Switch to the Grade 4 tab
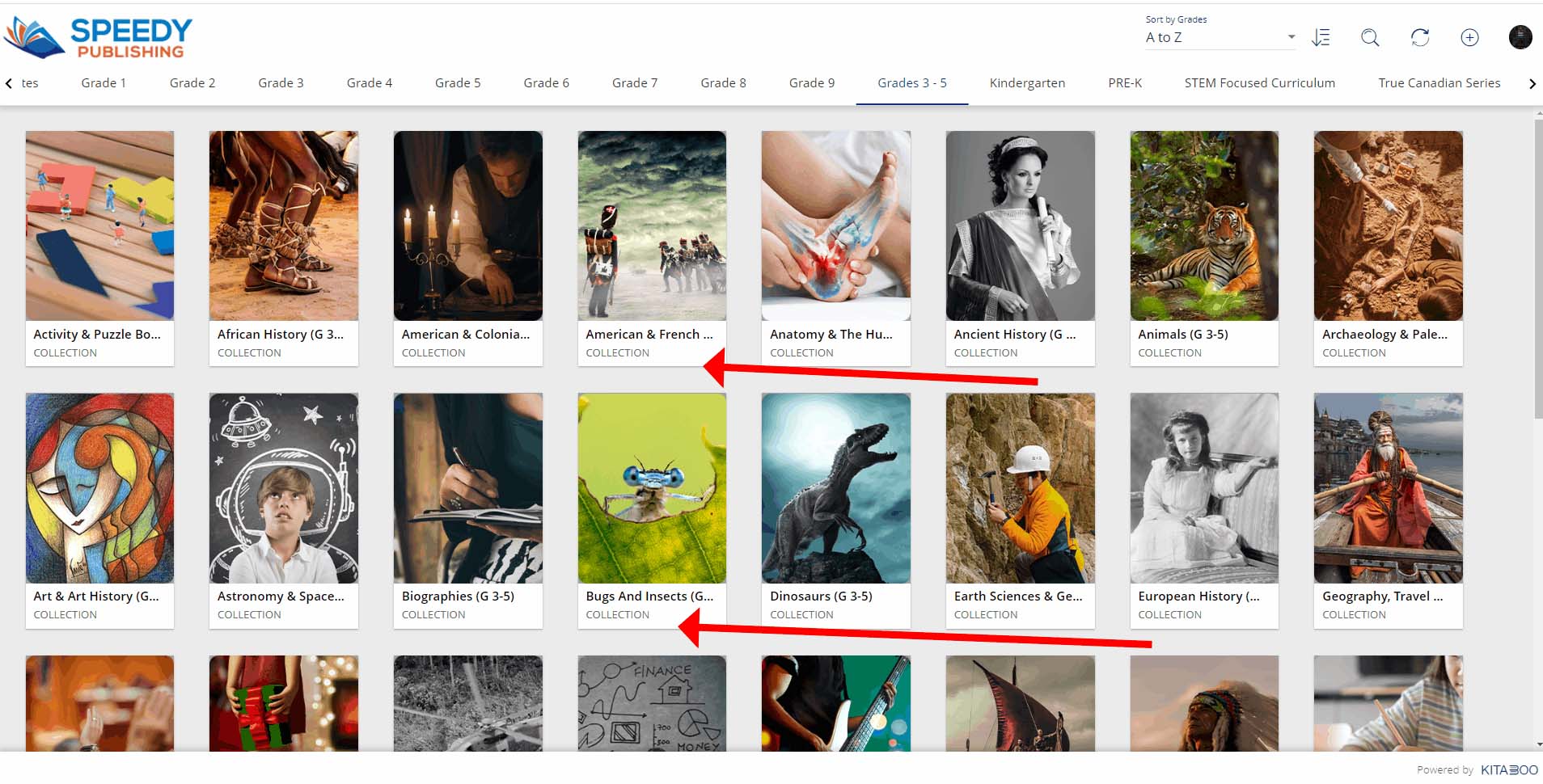1543x784 pixels. pos(370,82)
